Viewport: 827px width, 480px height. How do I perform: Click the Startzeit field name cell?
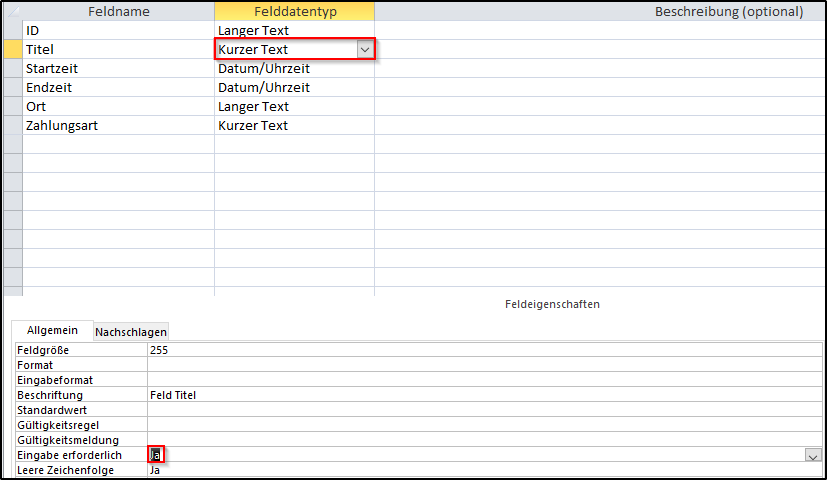[x=118, y=69]
